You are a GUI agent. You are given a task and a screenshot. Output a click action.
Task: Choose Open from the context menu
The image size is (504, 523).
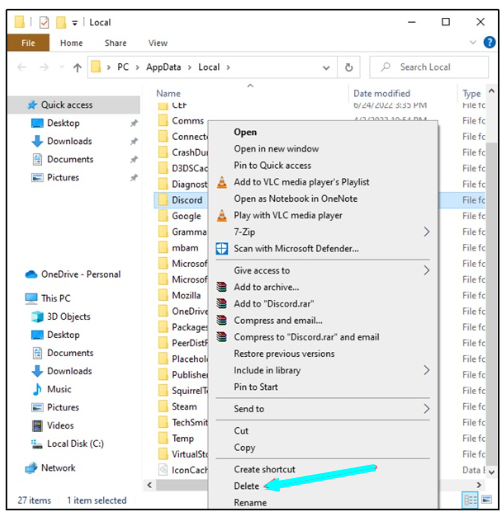point(245,132)
